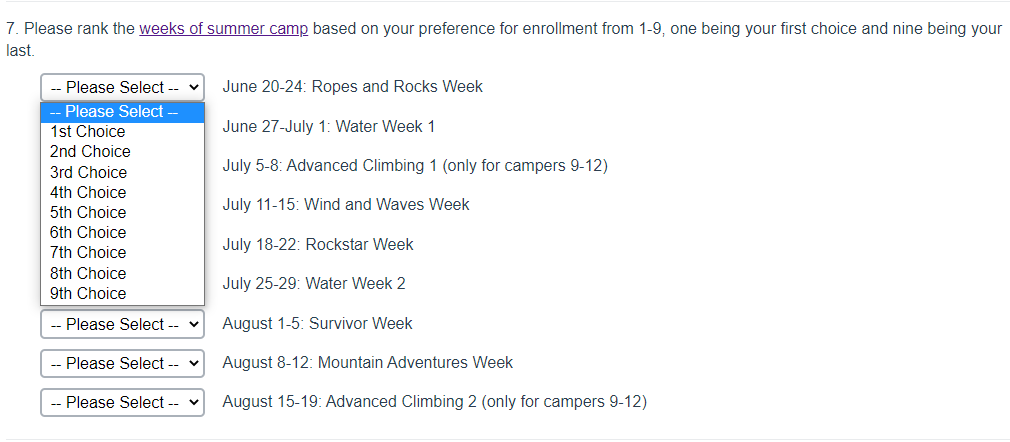The height and width of the screenshot is (442, 1010).
Task: Click the Advanced Climbing 1 week label
Action: point(414,165)
